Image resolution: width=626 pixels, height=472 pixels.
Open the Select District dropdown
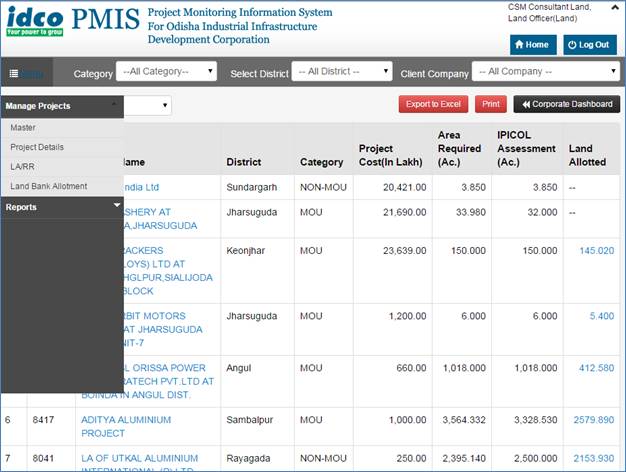click(342, 71)
